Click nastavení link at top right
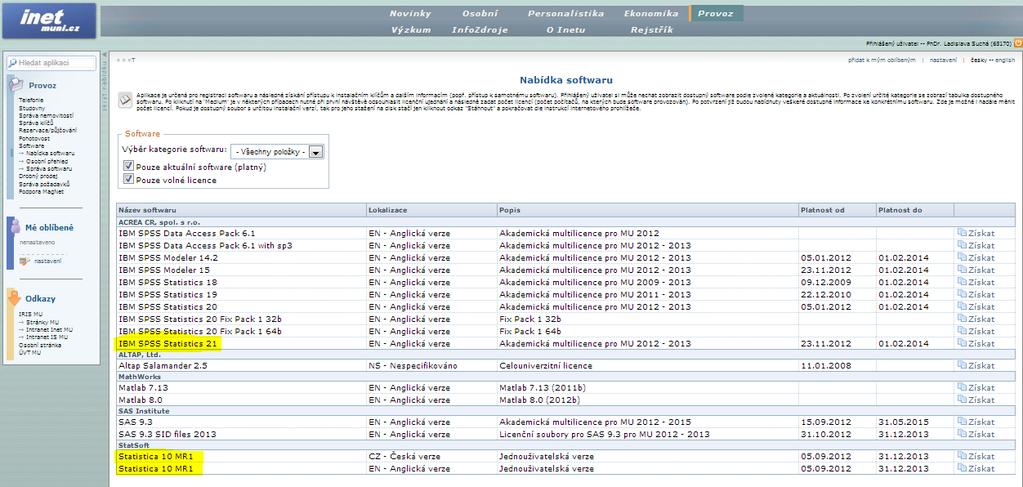The height and width of the screenshot is (487, 1023). coord(943,59)
